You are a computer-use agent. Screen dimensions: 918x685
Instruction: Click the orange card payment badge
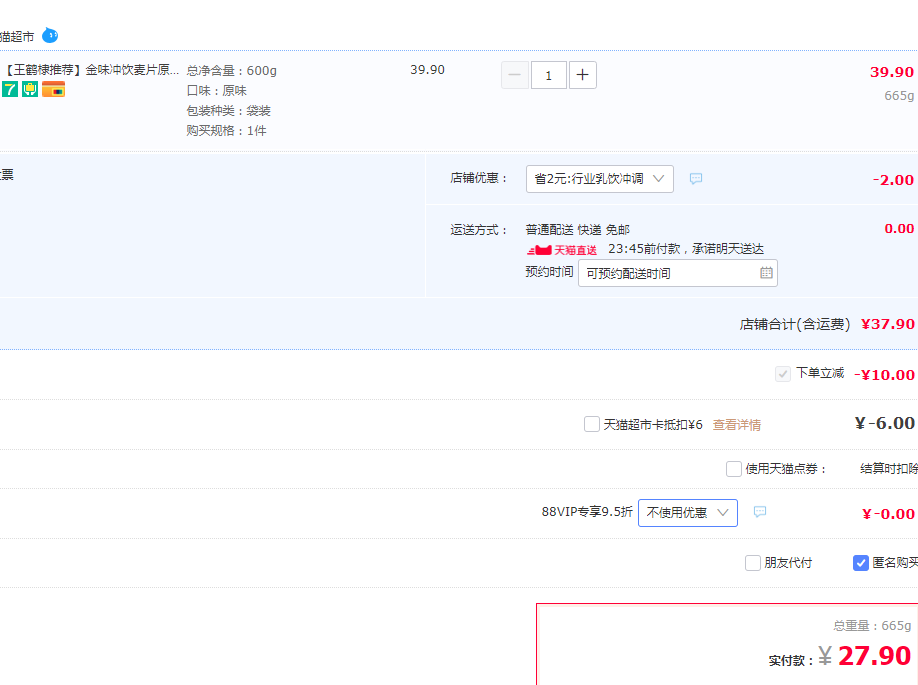pyautogui.click(x=53, y=90)
